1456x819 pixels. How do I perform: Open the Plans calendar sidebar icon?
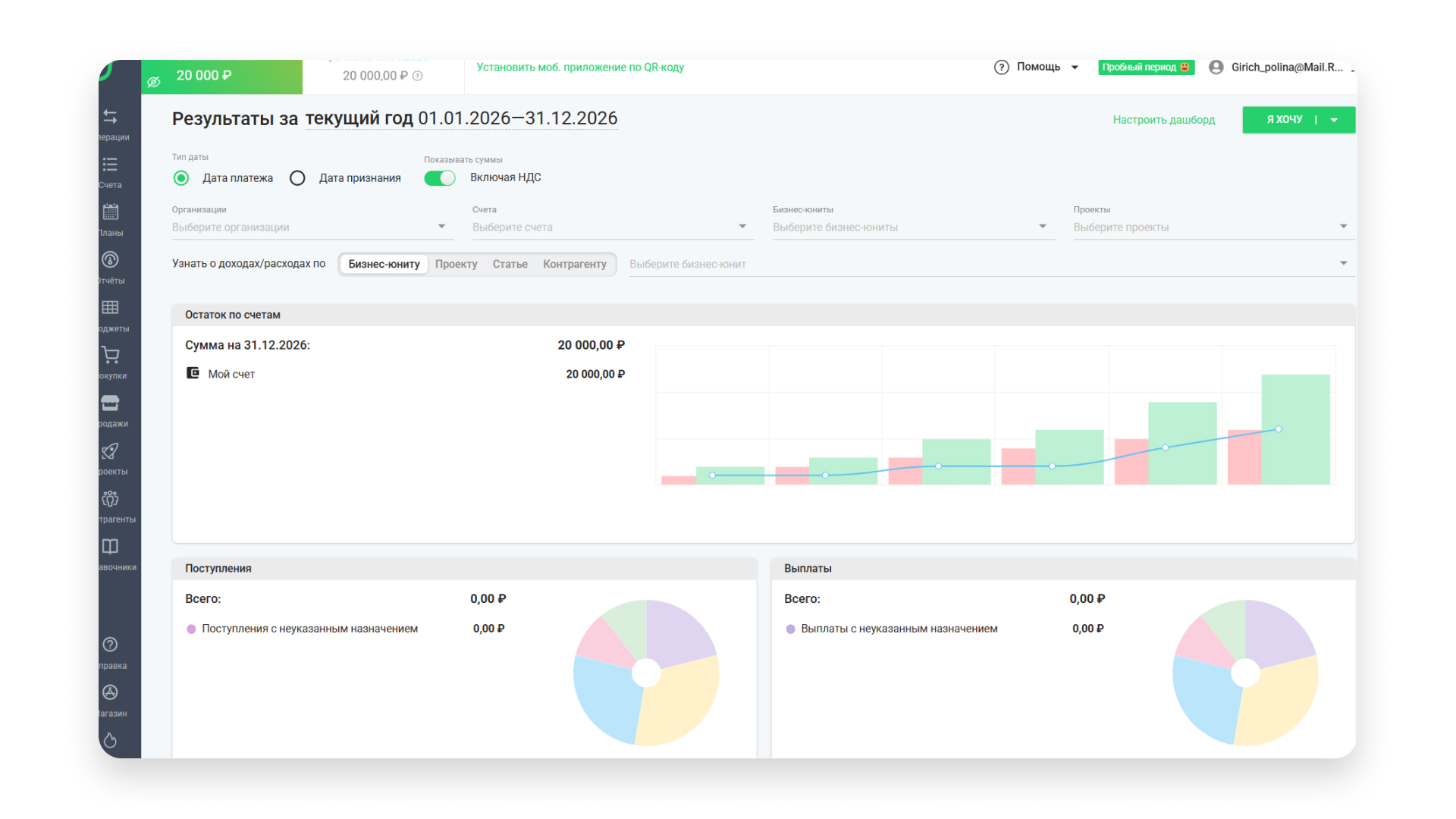coord(111,212)
